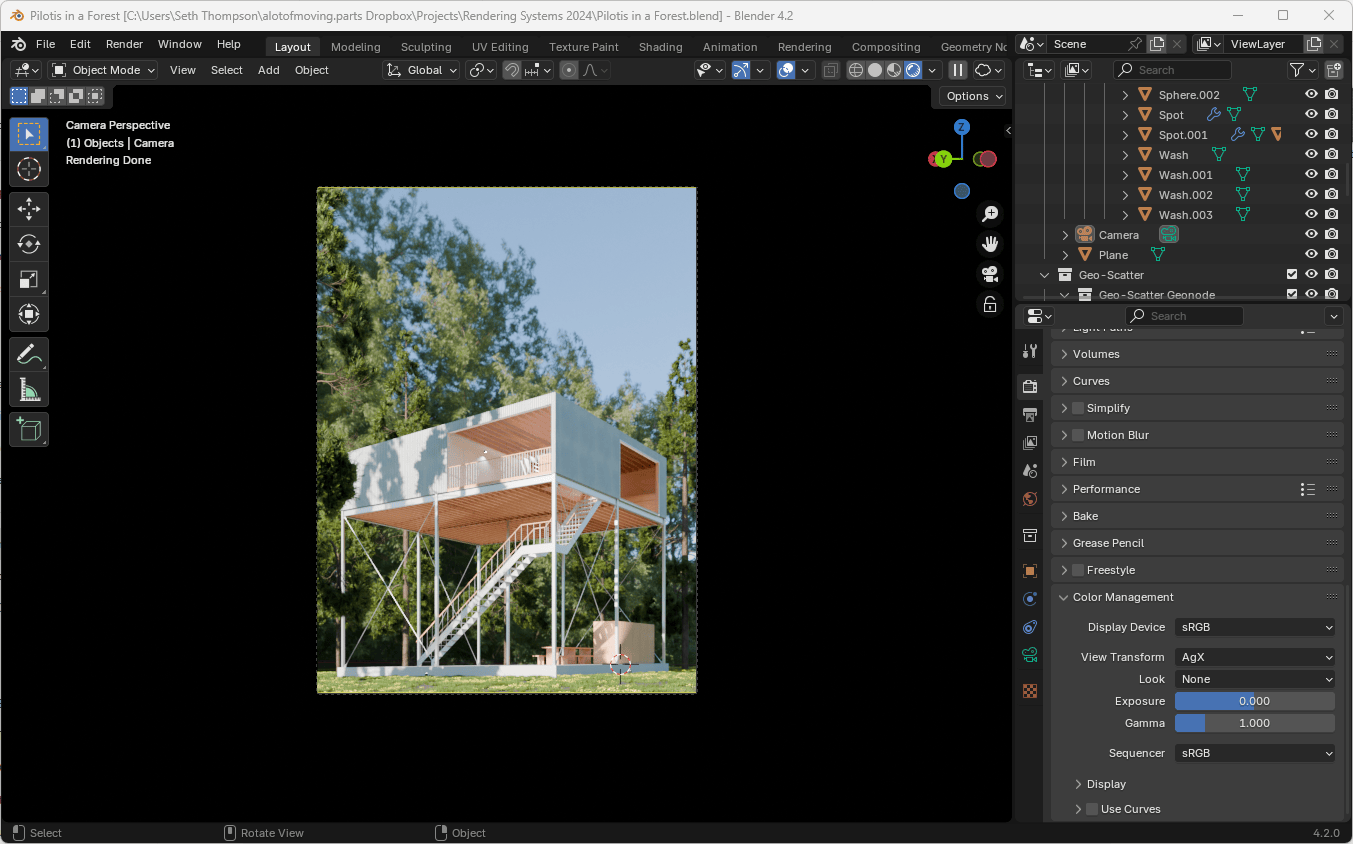Open the View Layer properties tab
This screenshot has width=1353, height=844.
tap(1030, 442)
